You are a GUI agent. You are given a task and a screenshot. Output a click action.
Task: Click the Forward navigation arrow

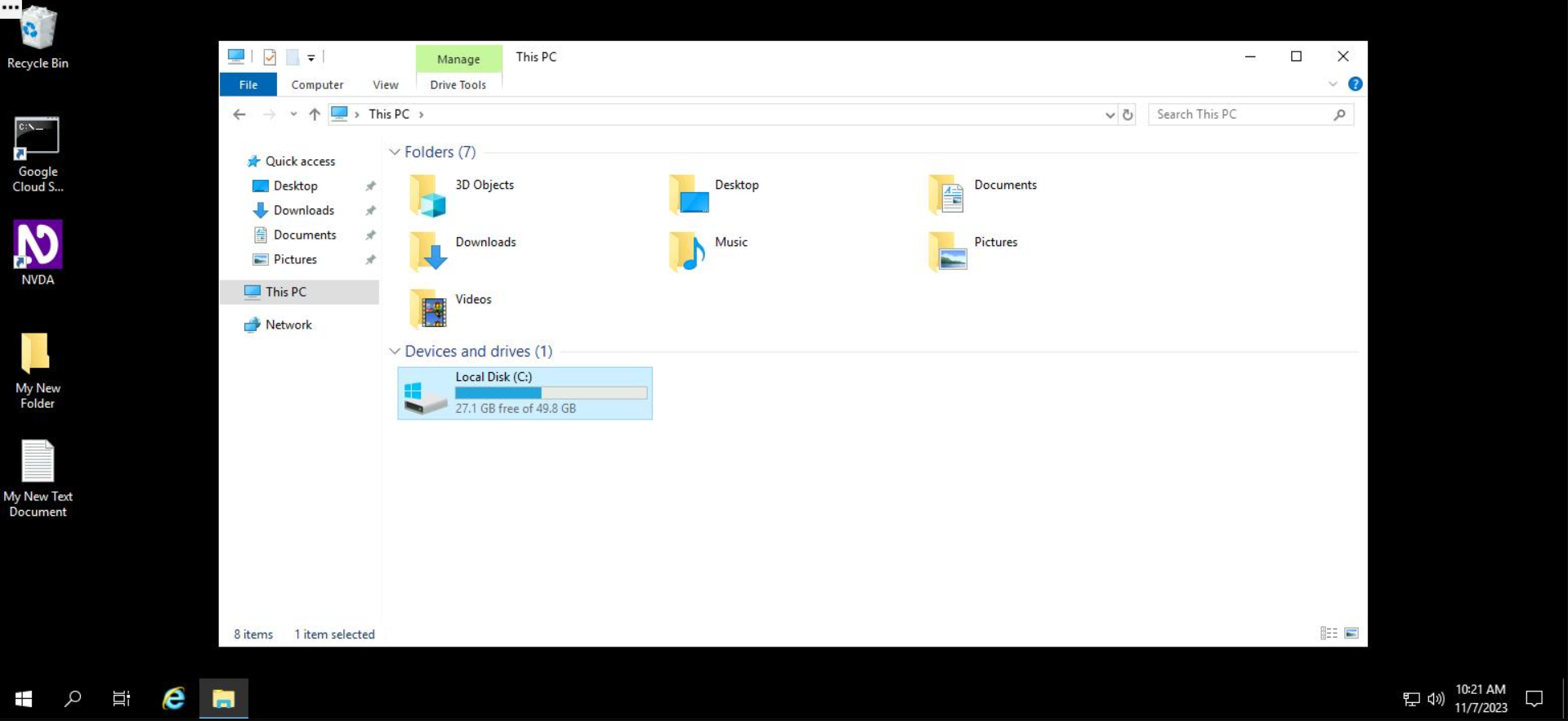point(269,114)
